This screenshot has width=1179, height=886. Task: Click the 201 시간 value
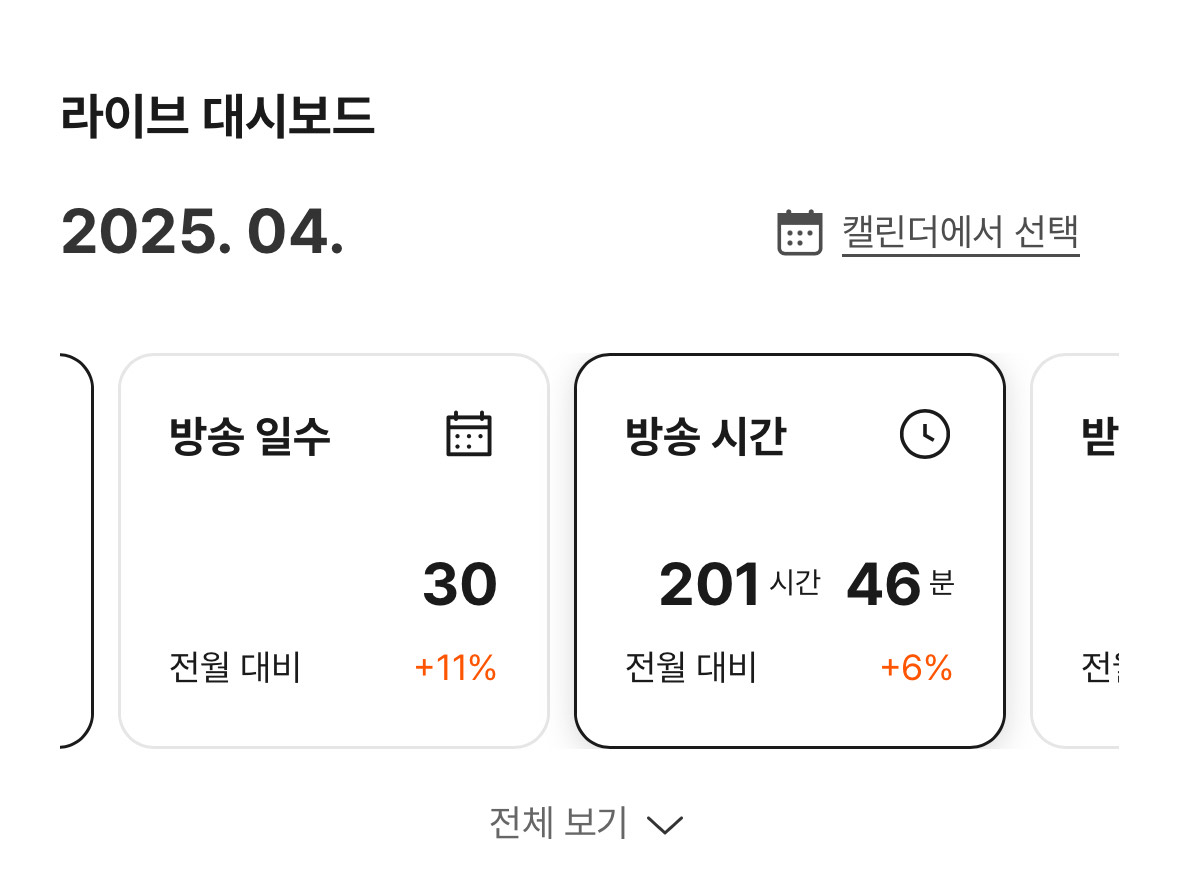pyautogui.click(x=739, y=584)
